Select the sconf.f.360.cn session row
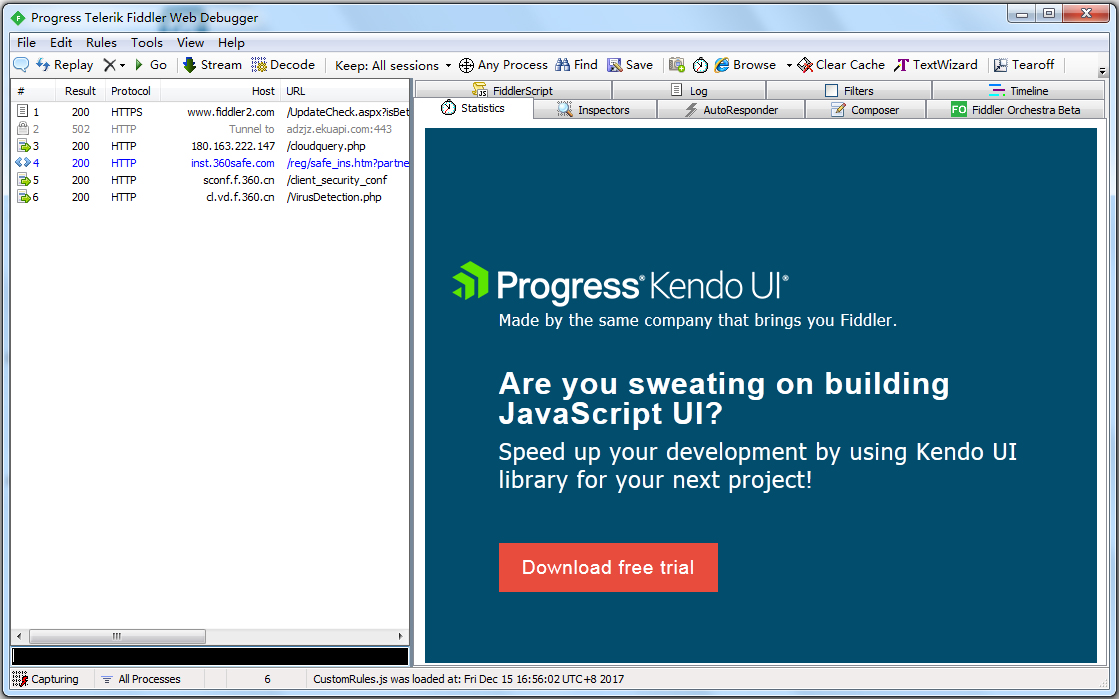The width and height of the screenshot is (1119, 699). point(211,181)
